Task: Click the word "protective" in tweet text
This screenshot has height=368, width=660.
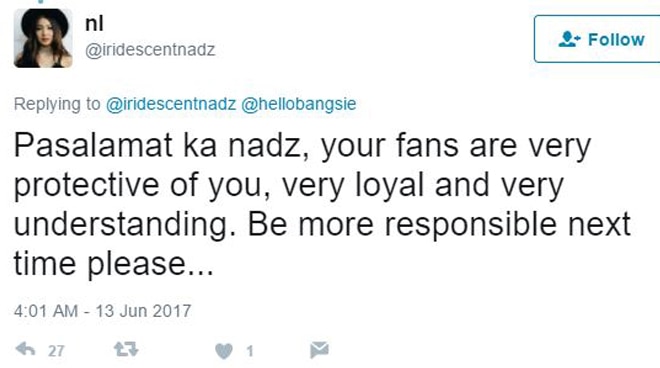Action: point(87,186)
